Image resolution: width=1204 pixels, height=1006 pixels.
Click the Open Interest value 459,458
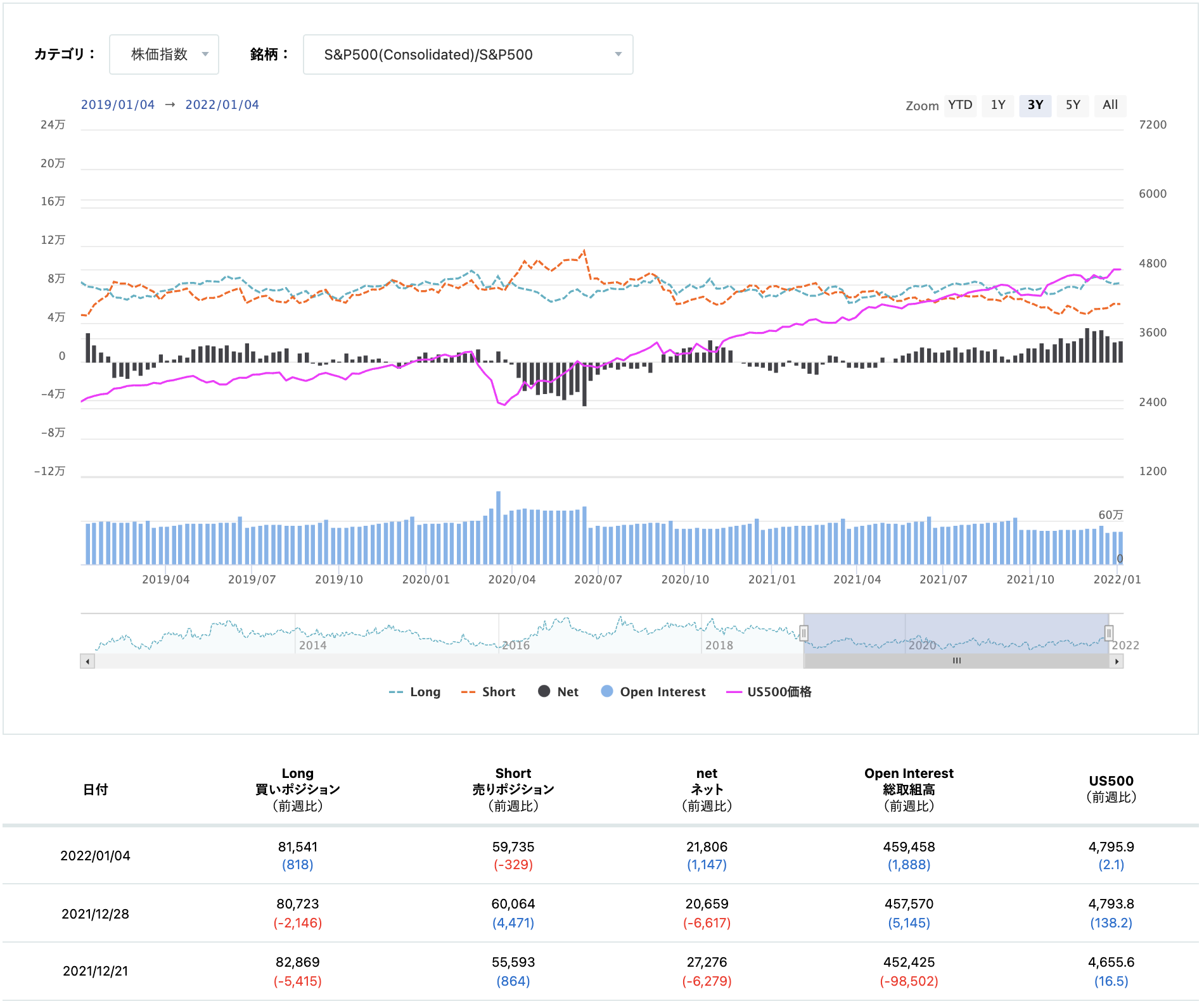(x=909, y=847)
